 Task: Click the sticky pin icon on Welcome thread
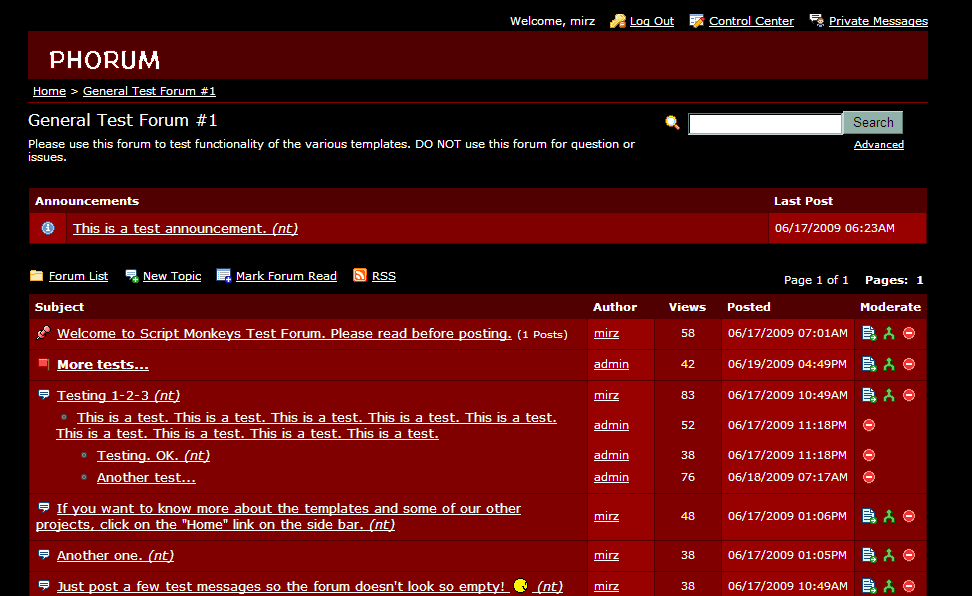tap(43, 333)
